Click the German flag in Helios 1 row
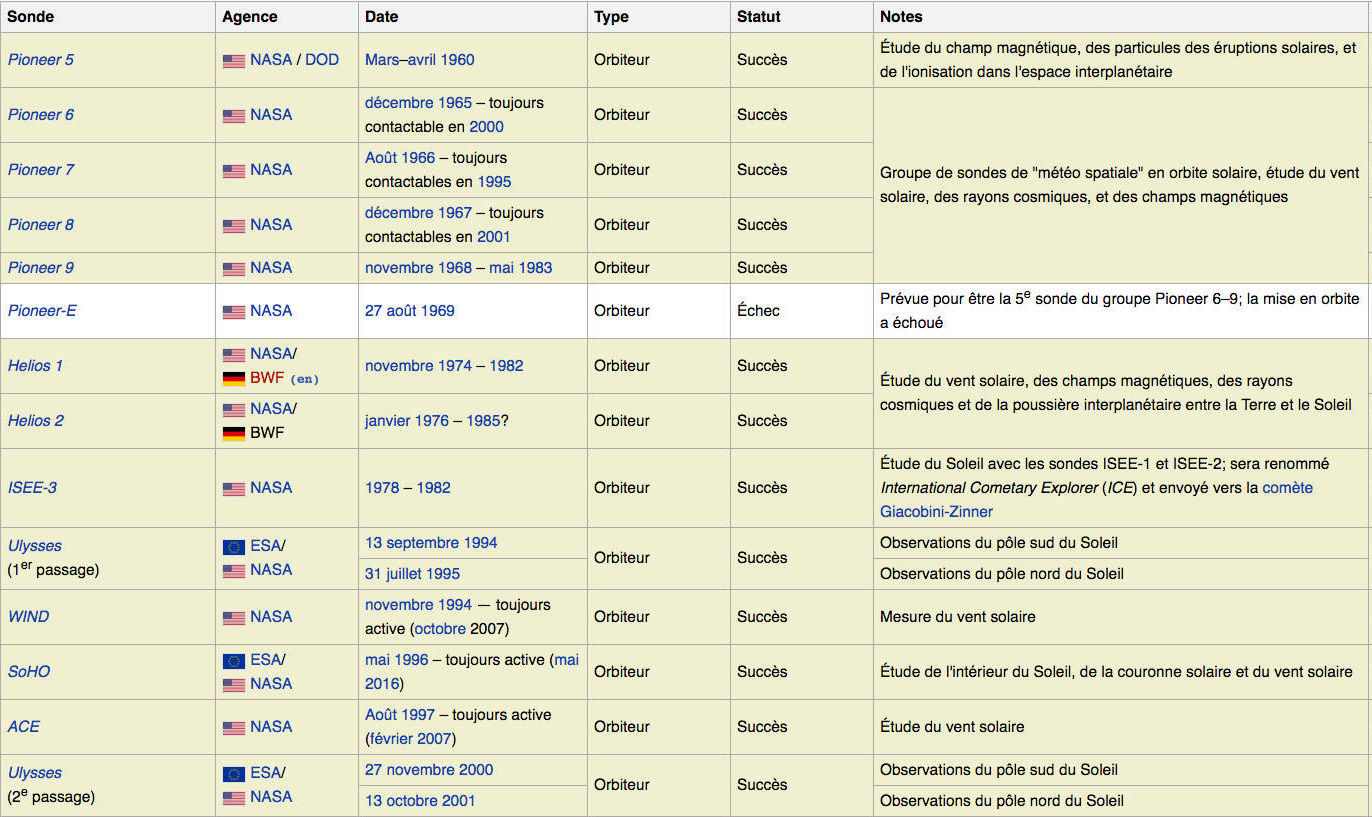Image resolution: width=1372 pixels, height=817 pixels. coord(233,379)
